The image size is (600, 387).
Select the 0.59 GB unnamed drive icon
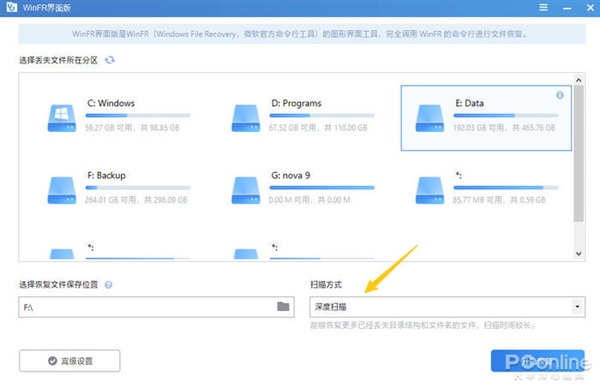tap(430, 190)
